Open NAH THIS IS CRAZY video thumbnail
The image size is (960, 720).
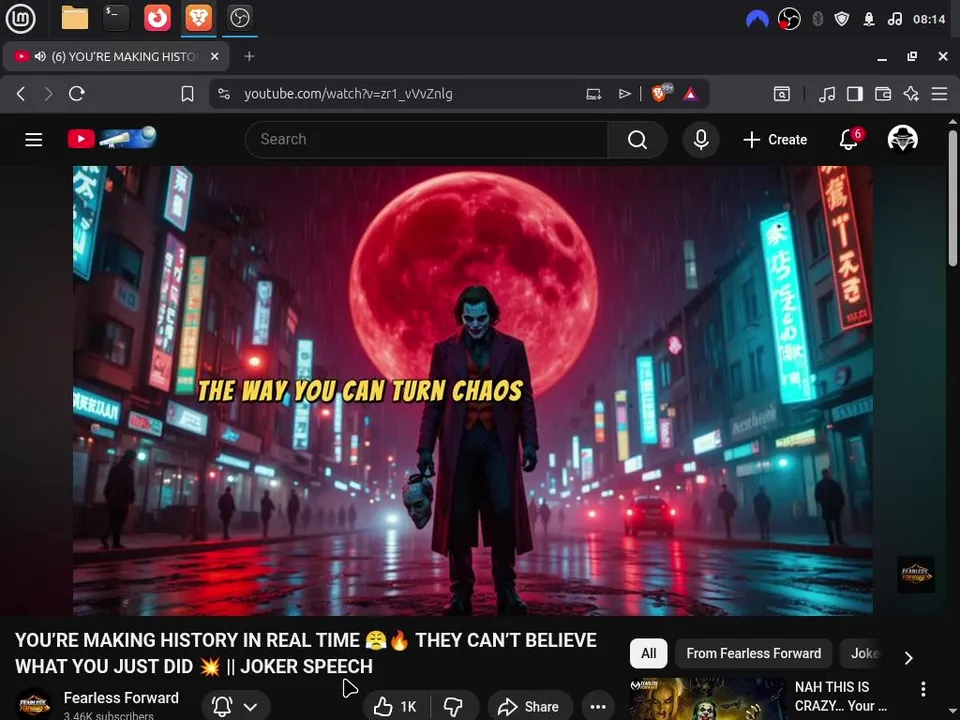pyautogui.click(x=708, y=699)
